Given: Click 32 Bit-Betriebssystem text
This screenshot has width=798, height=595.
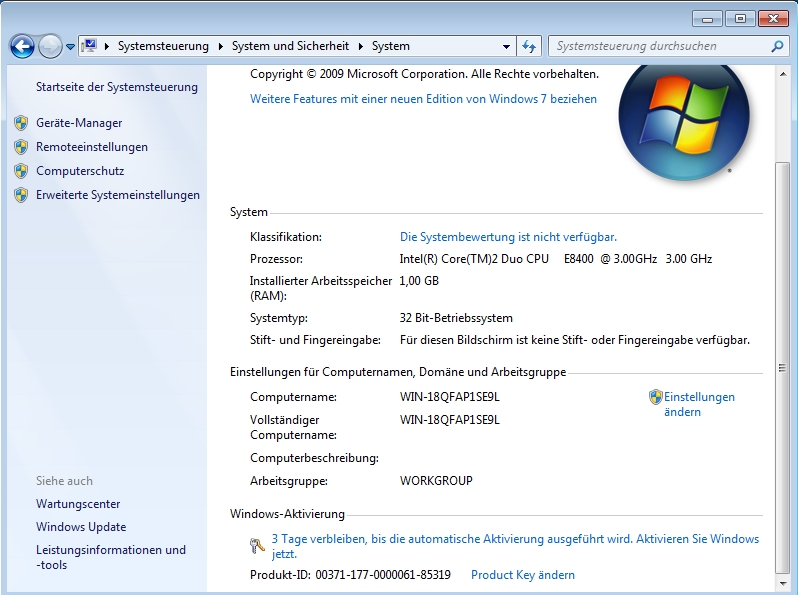Looking at the screenshot, I should click(x=456, y=318).
